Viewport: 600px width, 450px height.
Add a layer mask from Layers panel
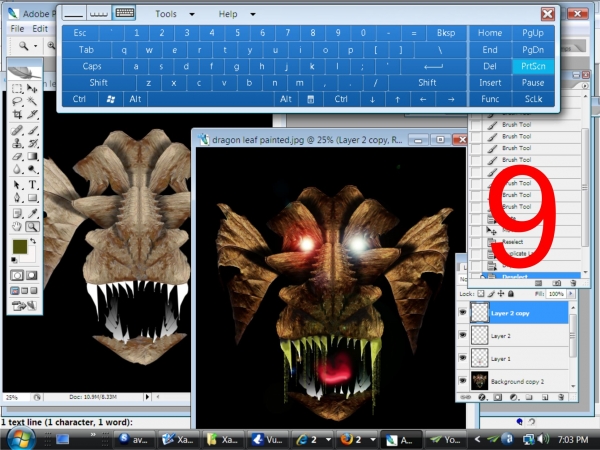[x=497, y=397]
